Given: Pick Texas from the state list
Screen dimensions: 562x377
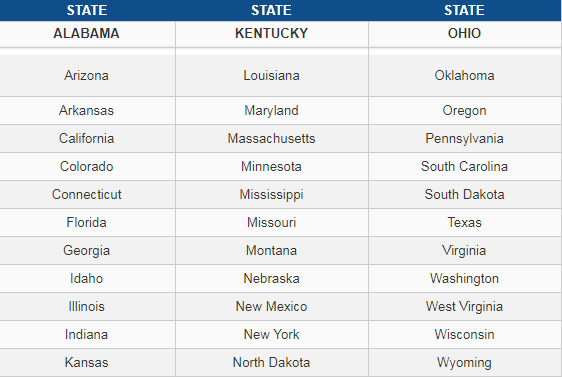Looking at the screenshot, I should [x=465, y=223].
